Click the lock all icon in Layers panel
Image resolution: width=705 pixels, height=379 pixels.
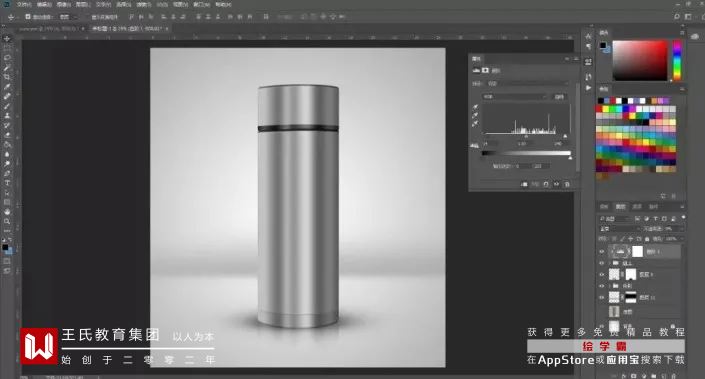[647, 239]
